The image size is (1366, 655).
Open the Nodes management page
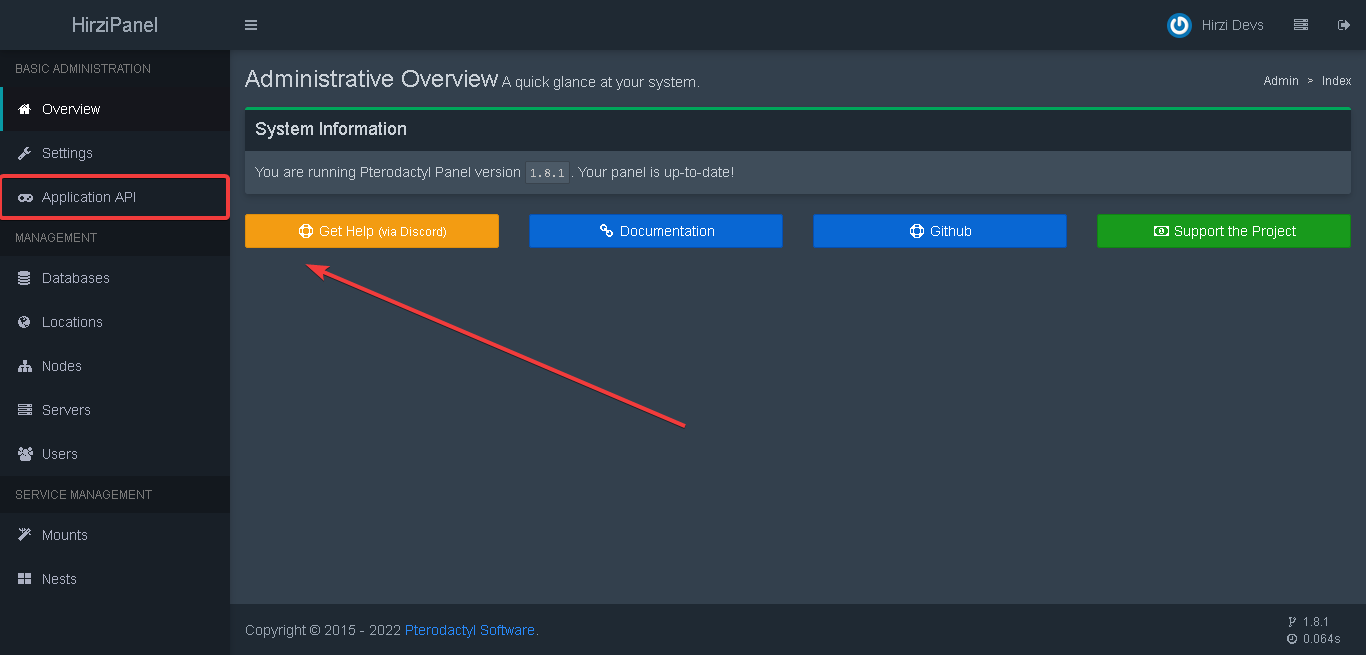[x=62, y=366]
